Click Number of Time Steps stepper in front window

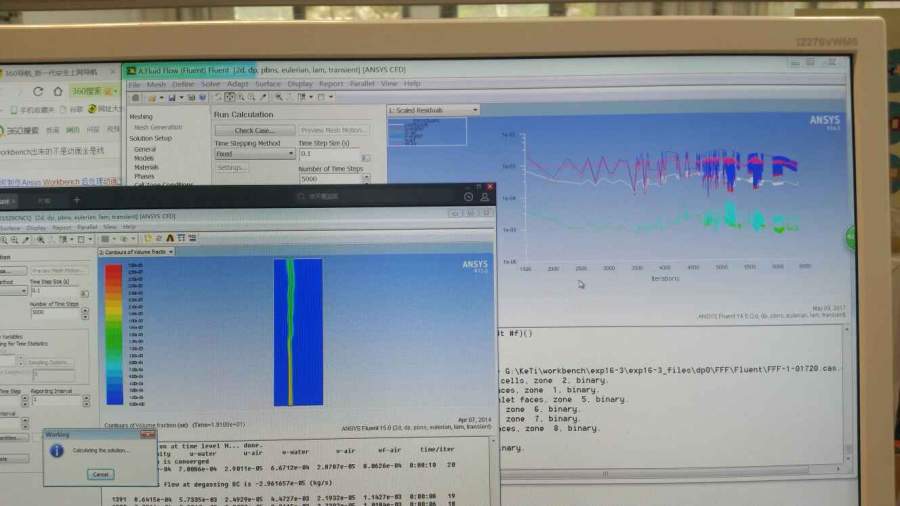[x=85, y=313]
